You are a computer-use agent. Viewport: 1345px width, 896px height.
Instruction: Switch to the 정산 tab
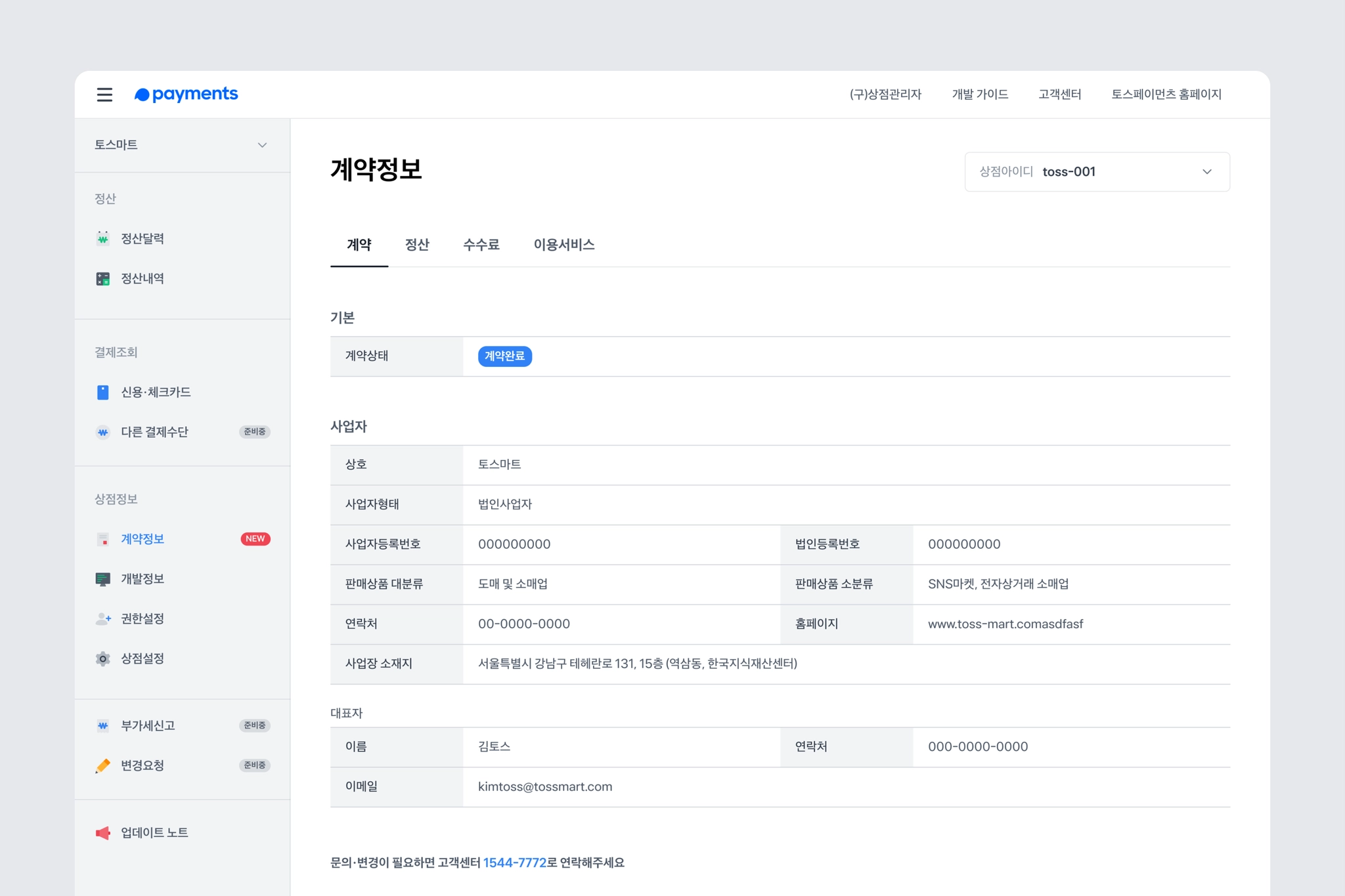click(417, 245)
